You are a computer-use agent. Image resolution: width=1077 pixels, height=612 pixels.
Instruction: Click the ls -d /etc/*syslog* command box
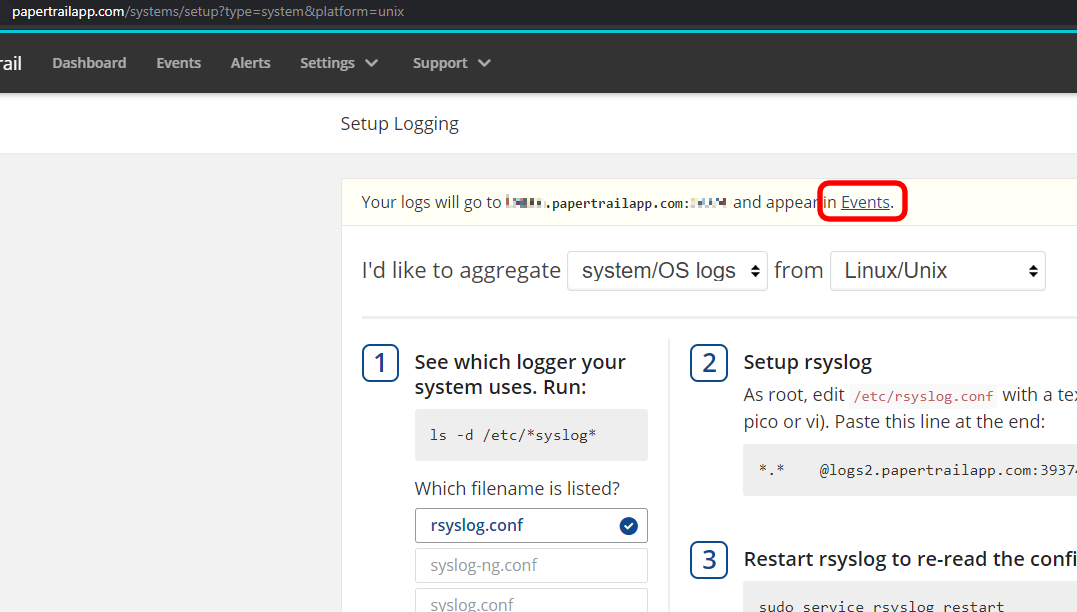(x=531, y=435)
